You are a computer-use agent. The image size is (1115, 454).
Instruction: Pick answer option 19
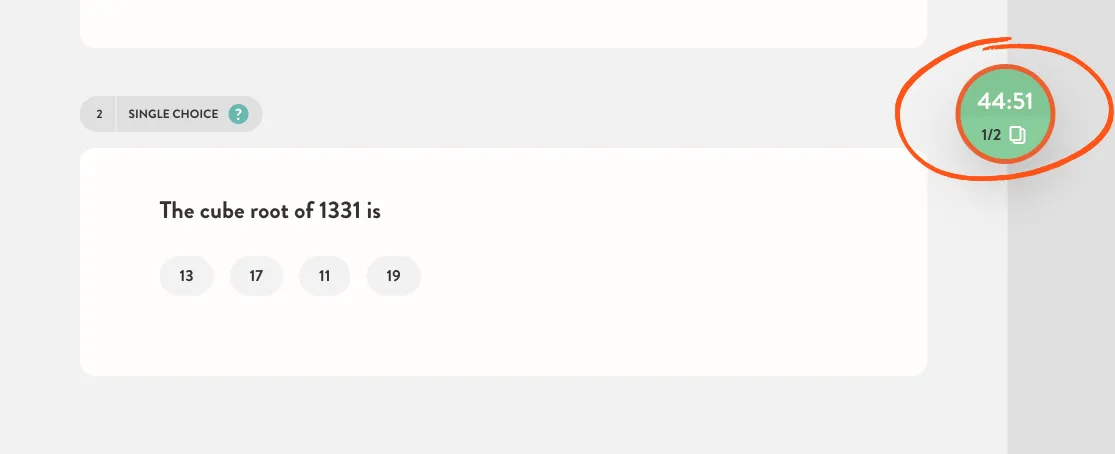point(393,275)
